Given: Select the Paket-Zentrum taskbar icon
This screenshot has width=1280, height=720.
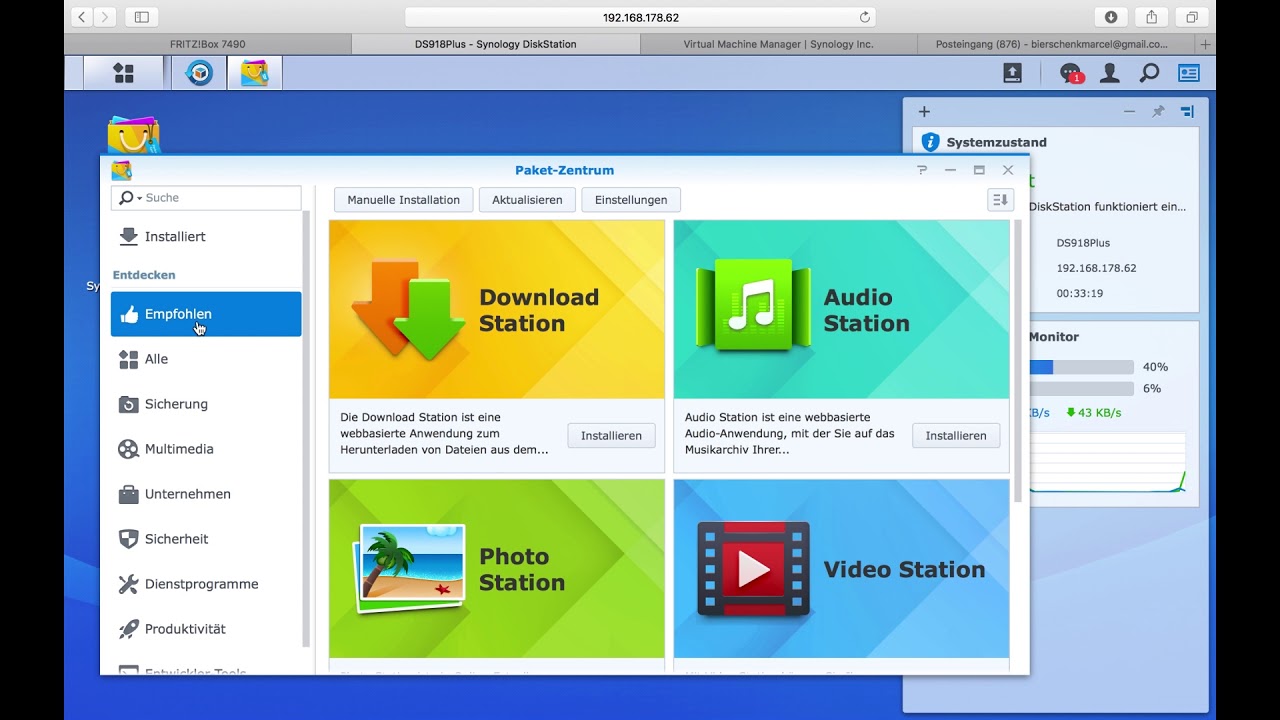Looking at the screenshot, I should coord(254,73).
